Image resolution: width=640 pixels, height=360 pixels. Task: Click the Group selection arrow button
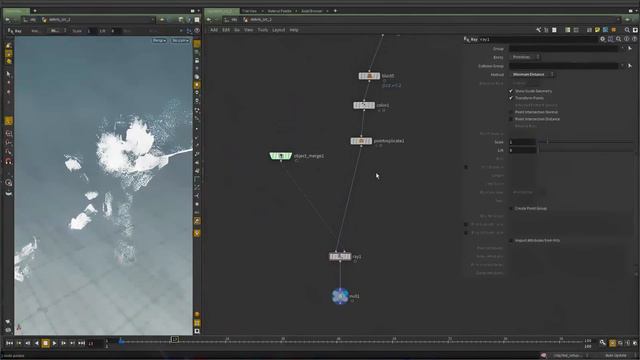(x=630, y=49)
